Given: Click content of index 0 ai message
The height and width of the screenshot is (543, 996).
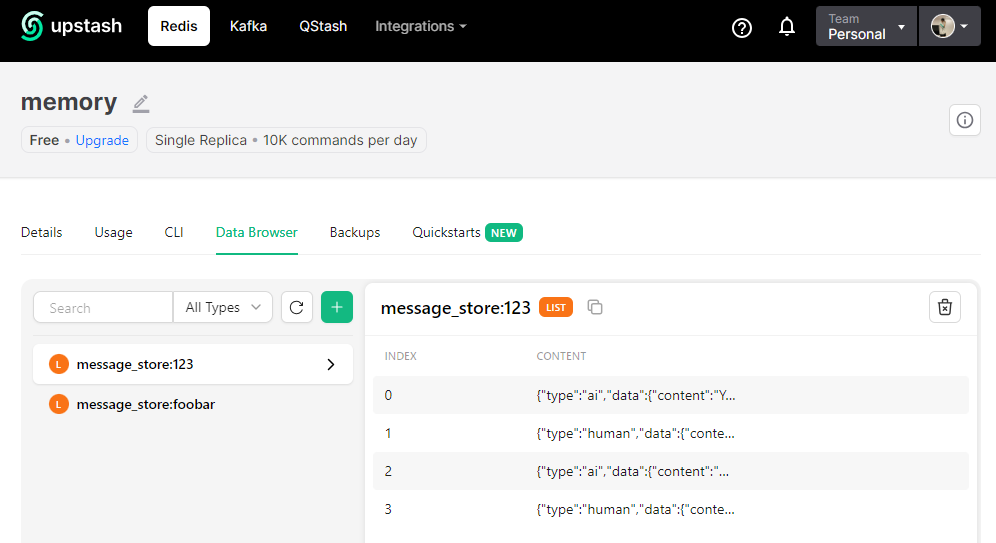Looking at the screenshot, I should [636, 396].
